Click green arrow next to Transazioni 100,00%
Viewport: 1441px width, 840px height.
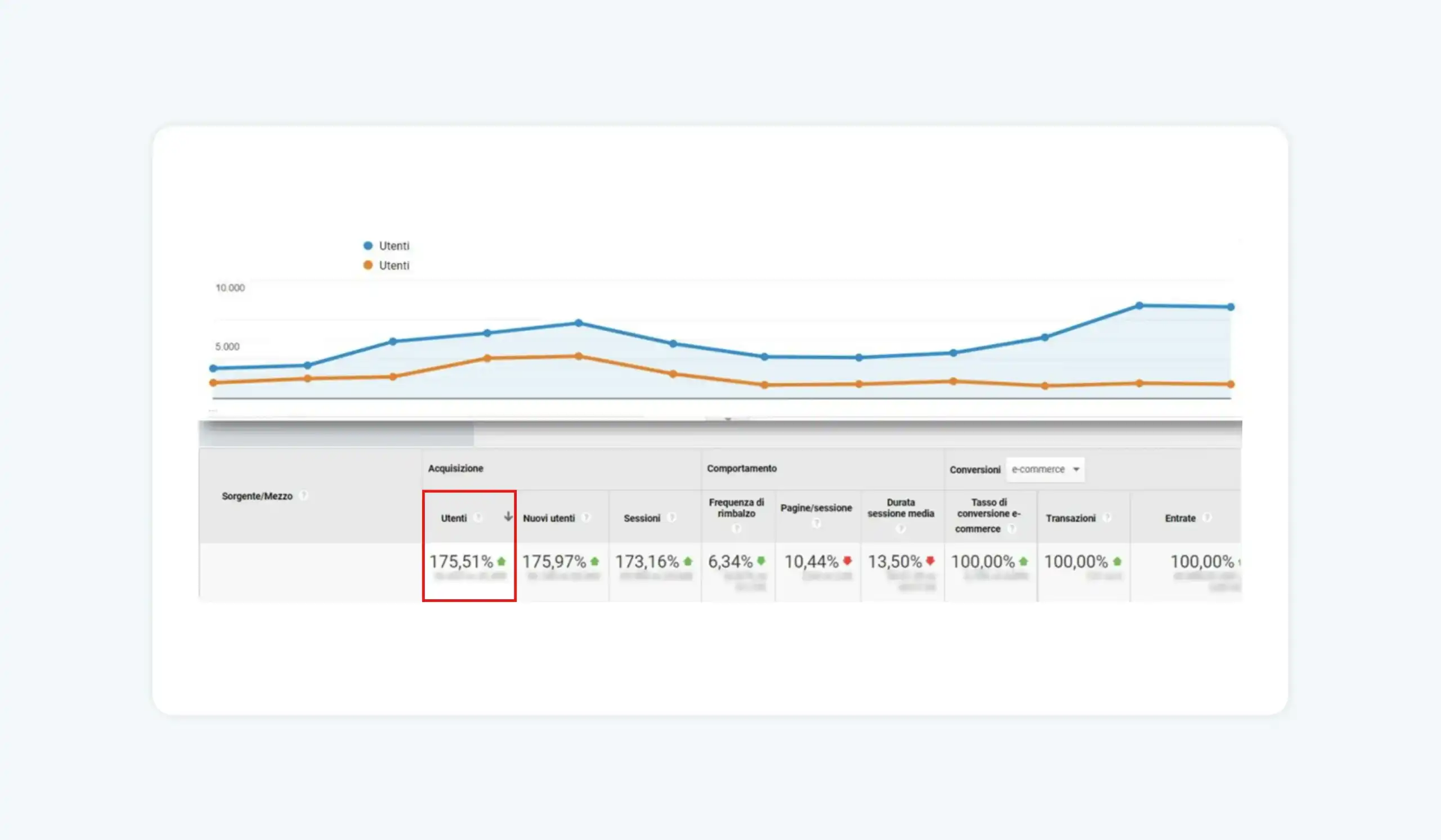tap(1117, 562)
